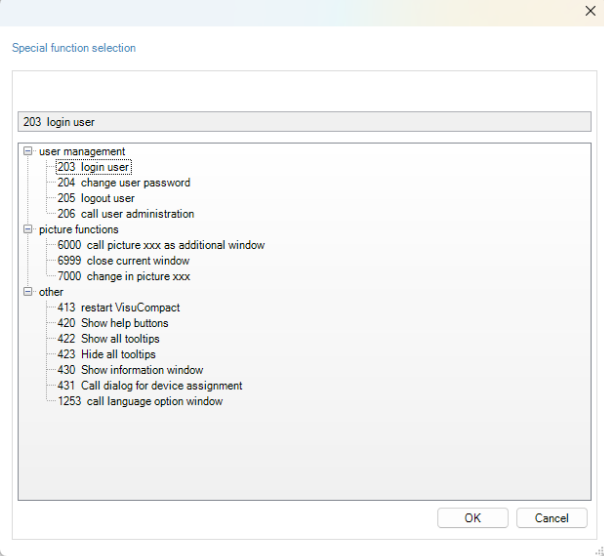Select 431 Call dialog for device assignment
Screen dimensions: 605x557
pyautogui.click(x=150, y=385)
